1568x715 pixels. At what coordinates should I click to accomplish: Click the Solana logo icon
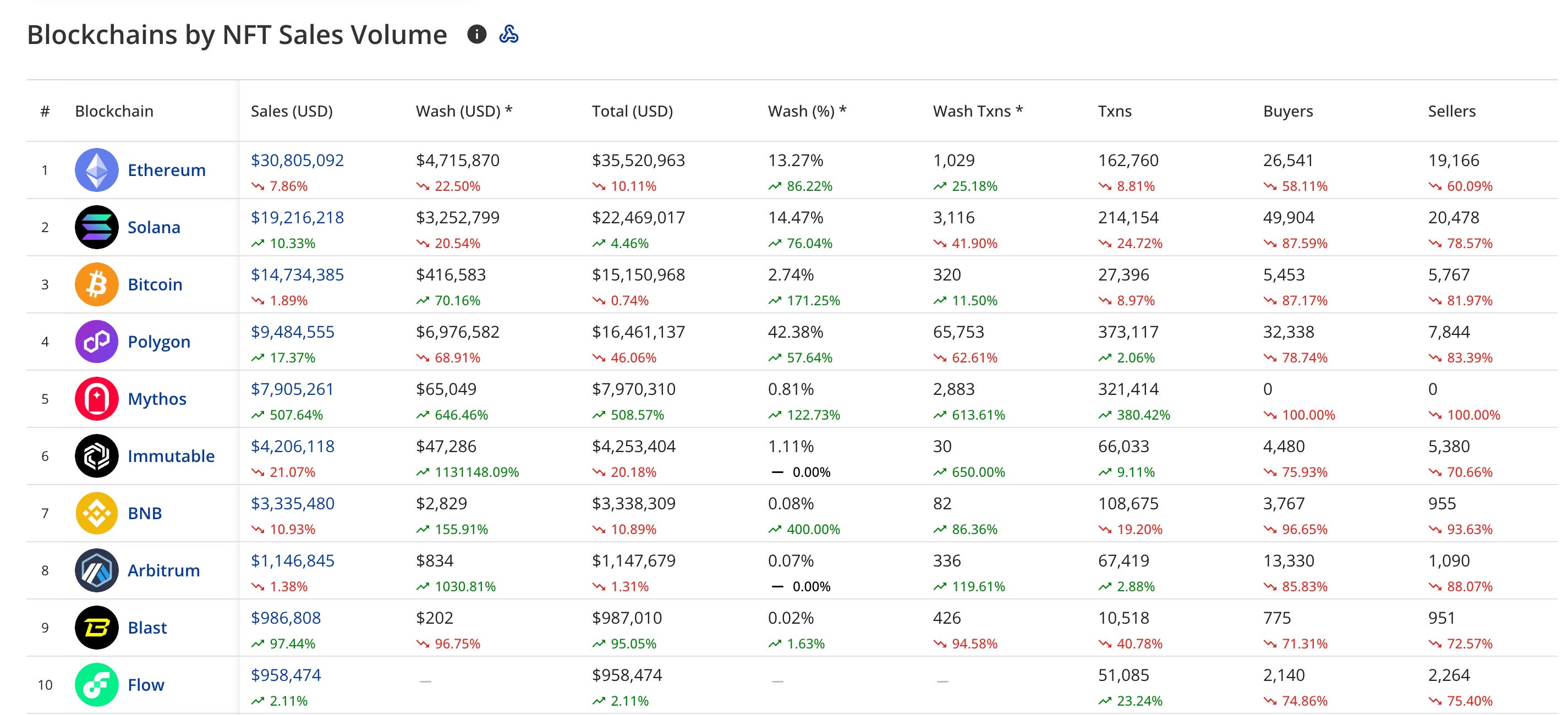click(x=96, y=227)
